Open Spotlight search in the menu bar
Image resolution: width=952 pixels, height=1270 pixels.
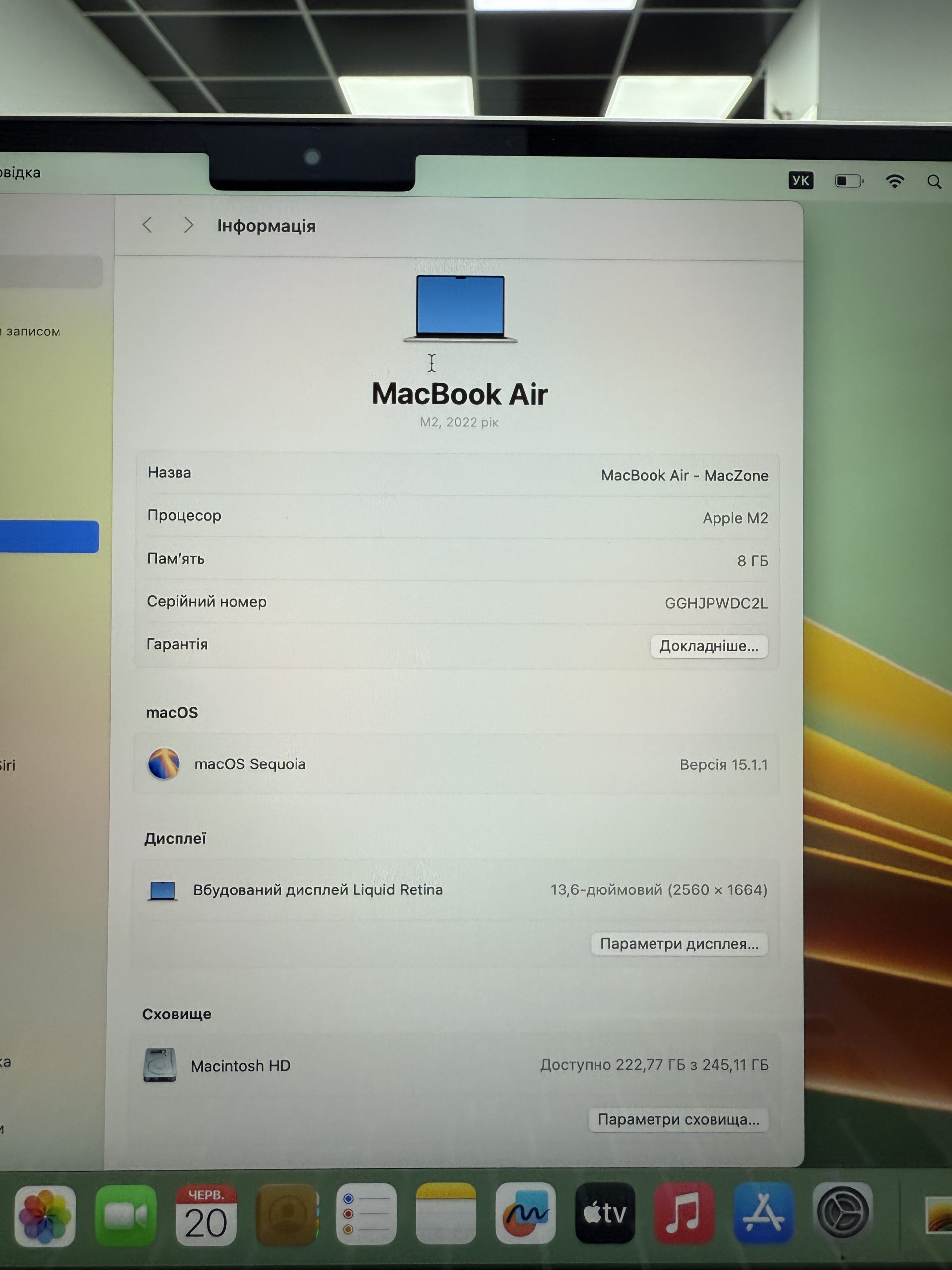pyautogui.click(x=934, y=182)
